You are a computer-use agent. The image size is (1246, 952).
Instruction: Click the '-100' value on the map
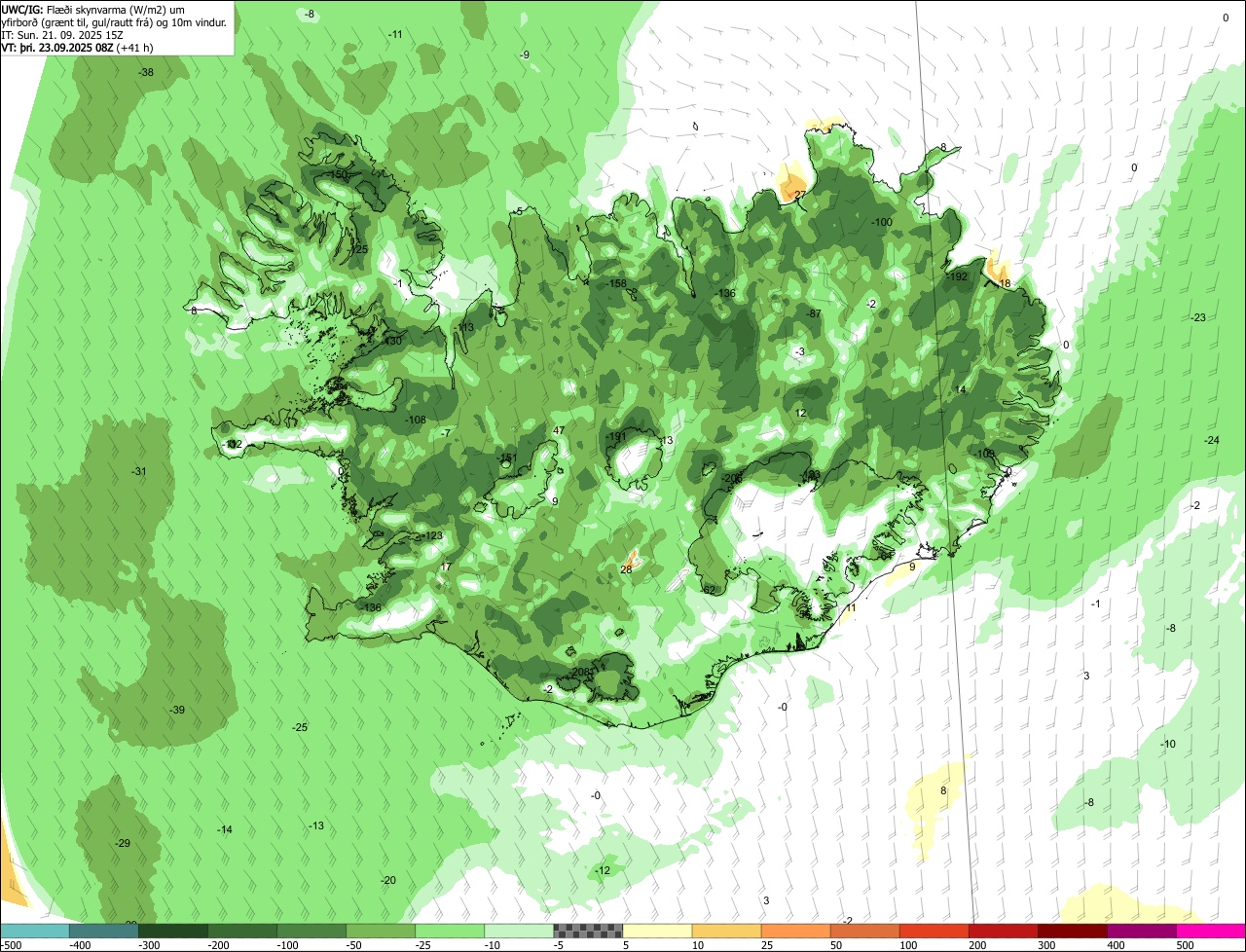click(882, 223)
